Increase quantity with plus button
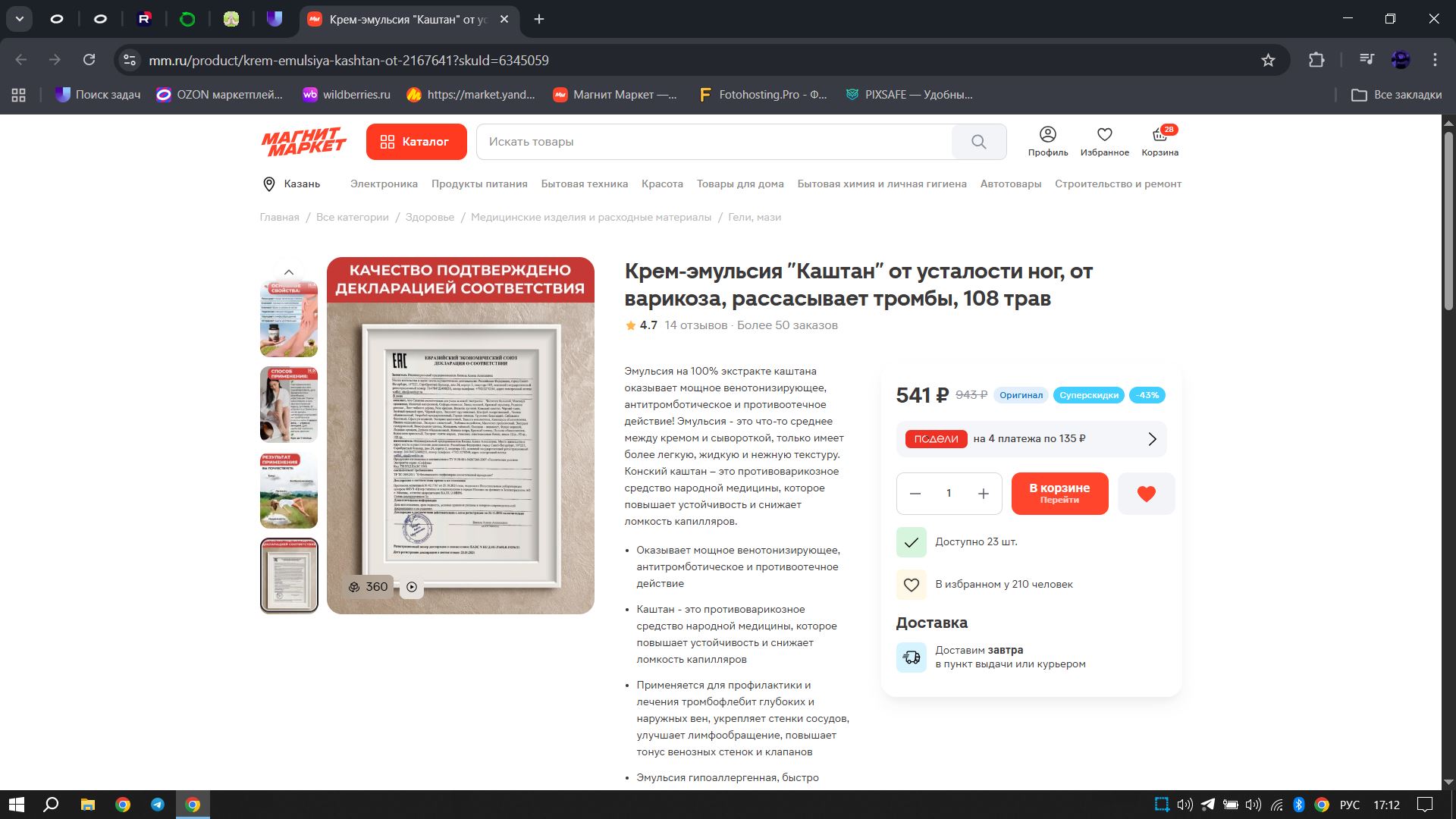 pos(983,494)
